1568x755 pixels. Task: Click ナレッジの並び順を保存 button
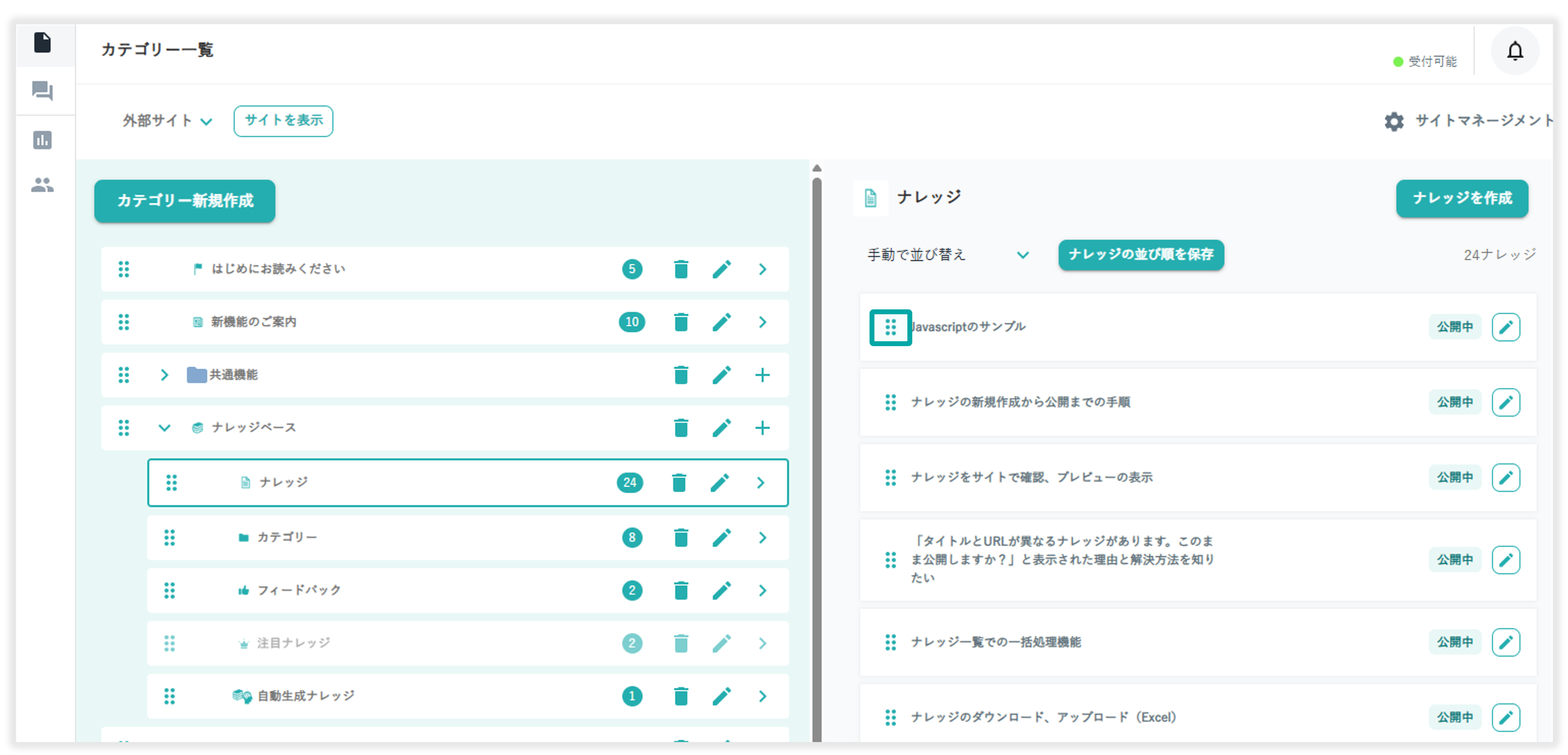pyautogui.click(x=1141, y=255)
